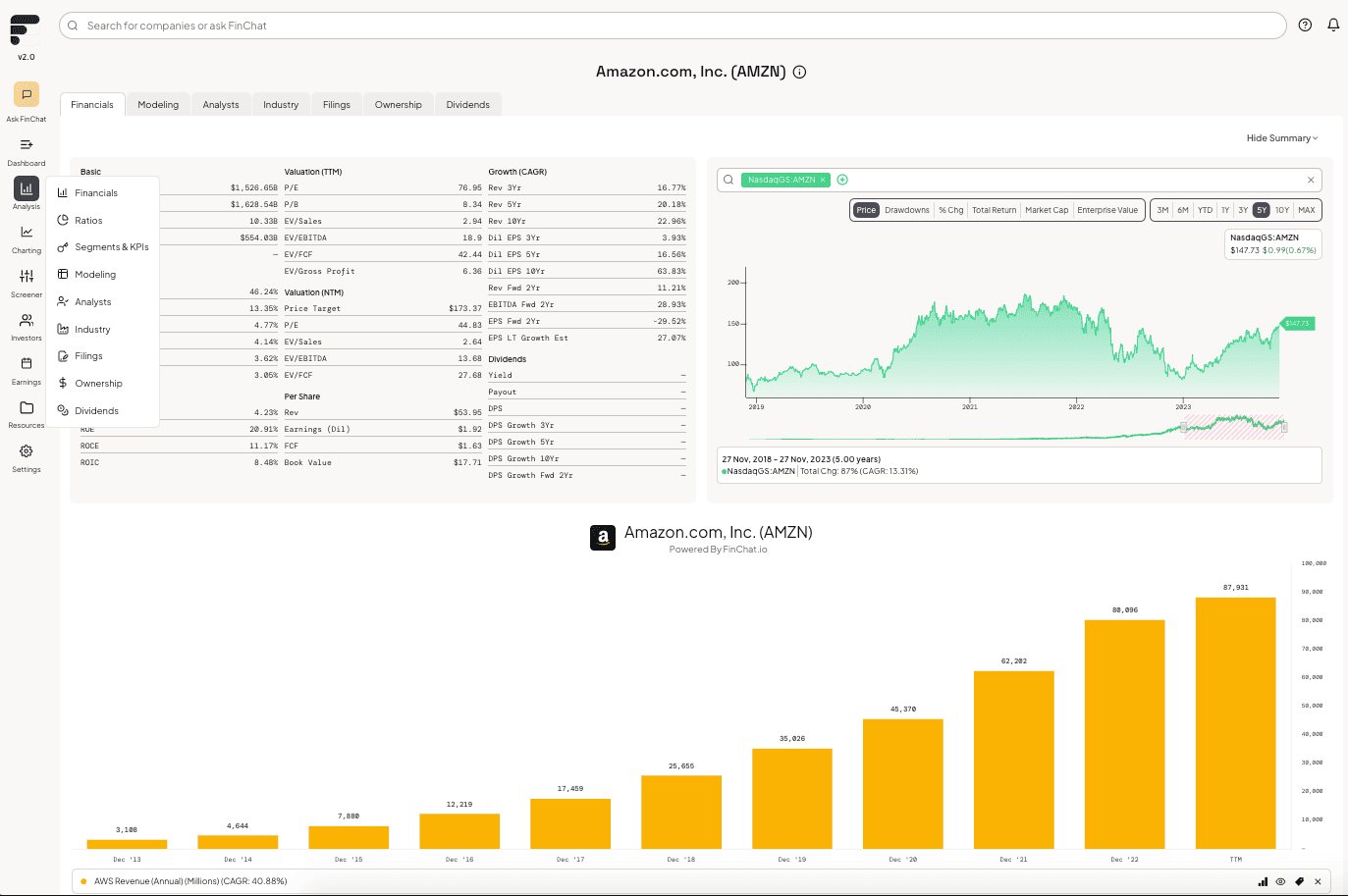Collapse summary via Hide Summary dropdown
1348x896 pixels.
1282,138
